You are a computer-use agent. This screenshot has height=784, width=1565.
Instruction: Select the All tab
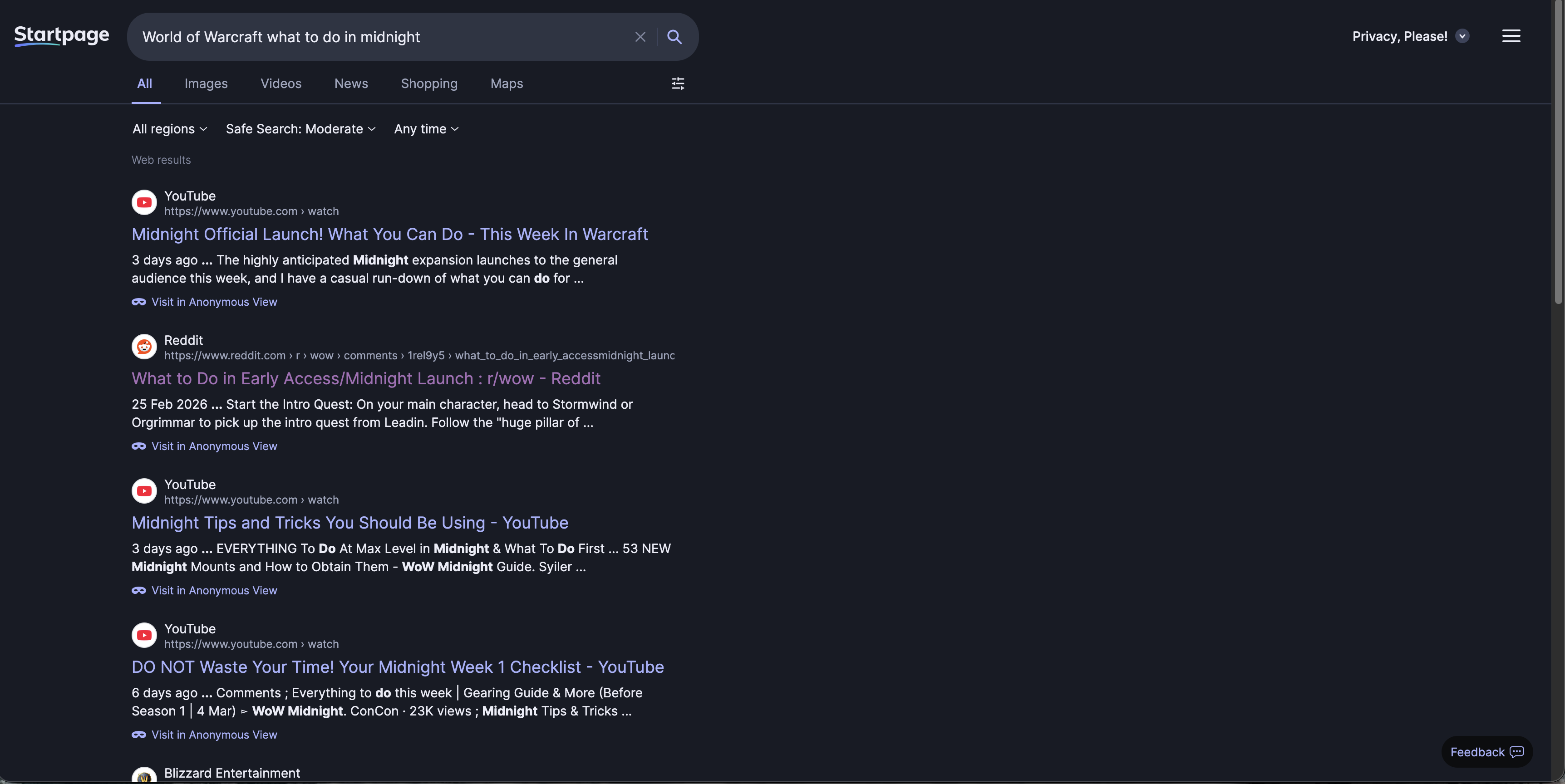pos(145,84)
